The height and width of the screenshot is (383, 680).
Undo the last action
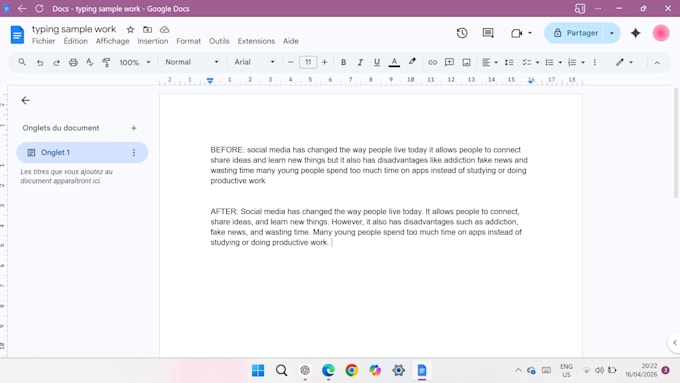pos(39,62)
